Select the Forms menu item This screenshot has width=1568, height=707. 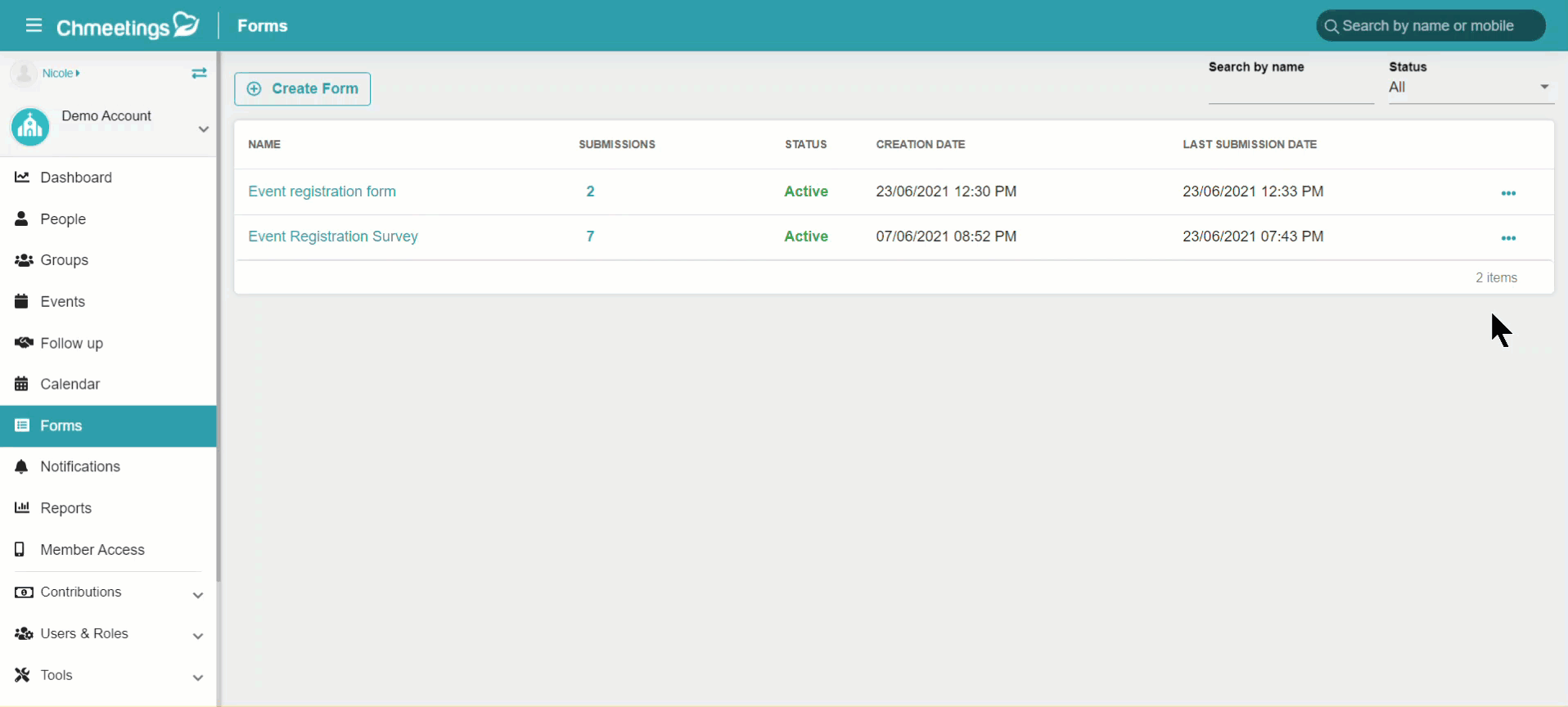pyautogui.click(x=108, y=426)
